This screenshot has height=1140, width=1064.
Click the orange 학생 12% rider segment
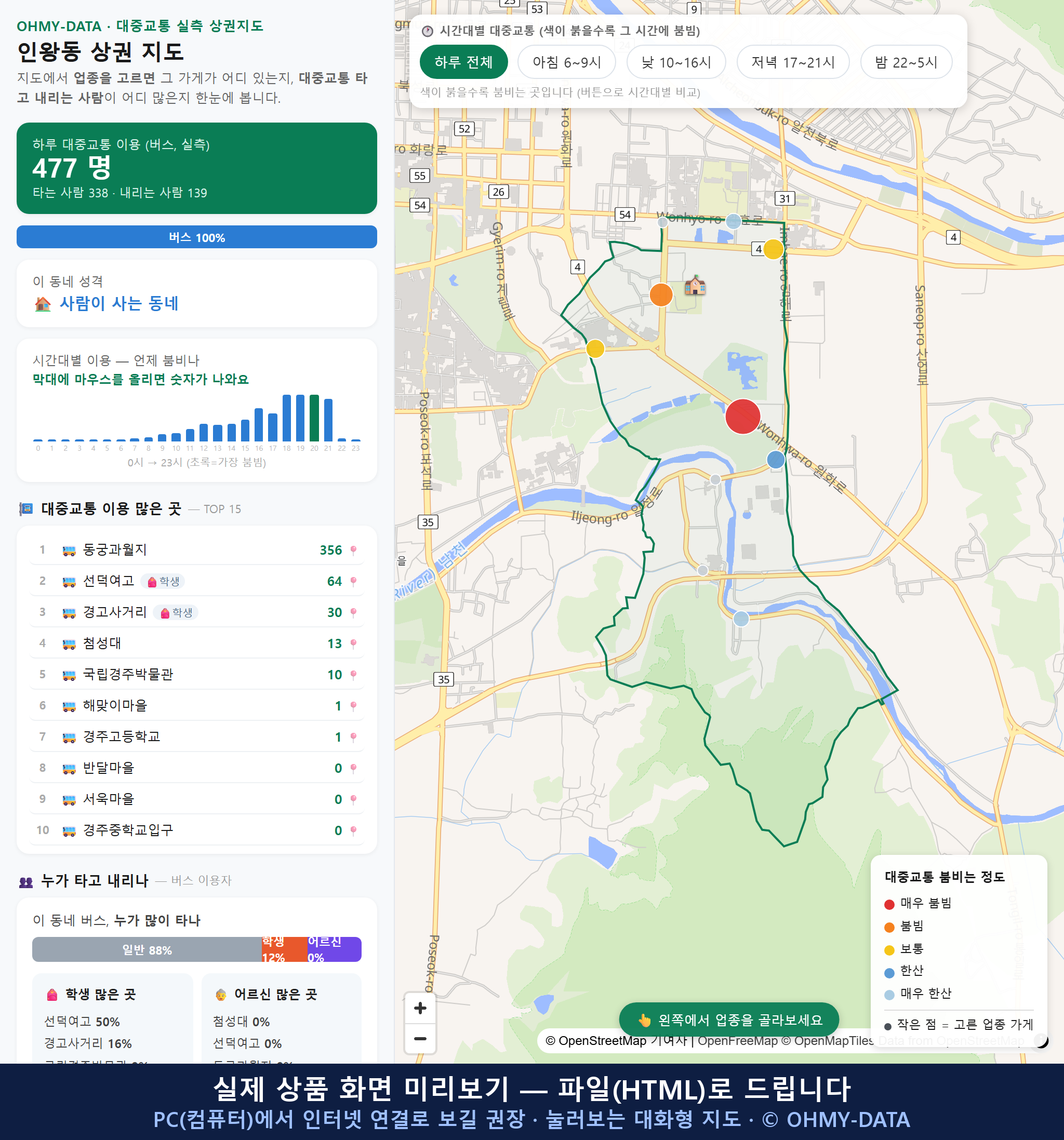pyautogui.click(x=285, y=949)
